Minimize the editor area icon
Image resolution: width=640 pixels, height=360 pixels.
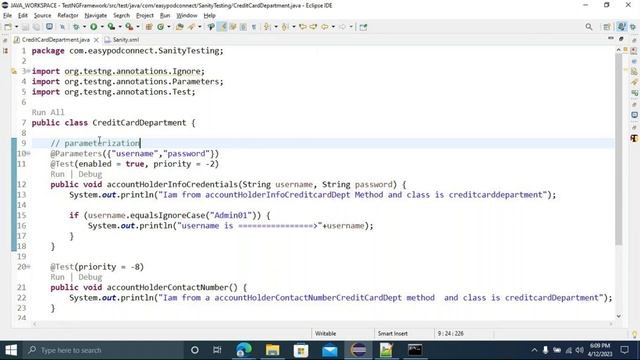611,38
